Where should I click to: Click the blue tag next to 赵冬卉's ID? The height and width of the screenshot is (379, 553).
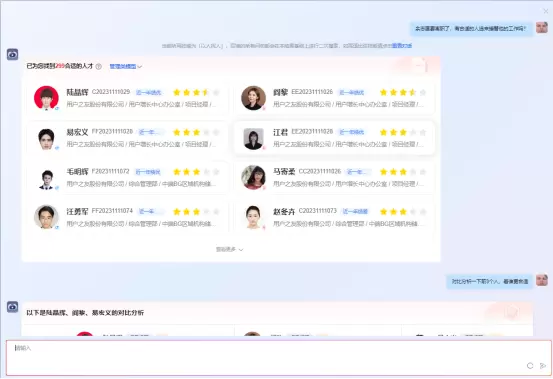[x=355, y=212]
